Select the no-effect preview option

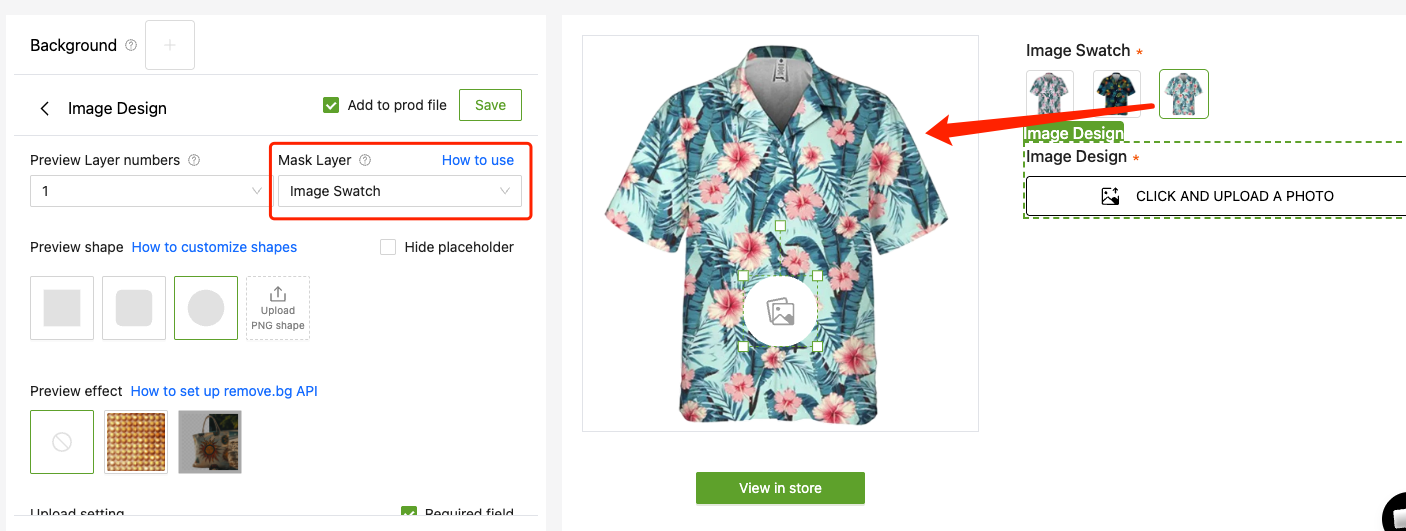click(x=62, y=442)
